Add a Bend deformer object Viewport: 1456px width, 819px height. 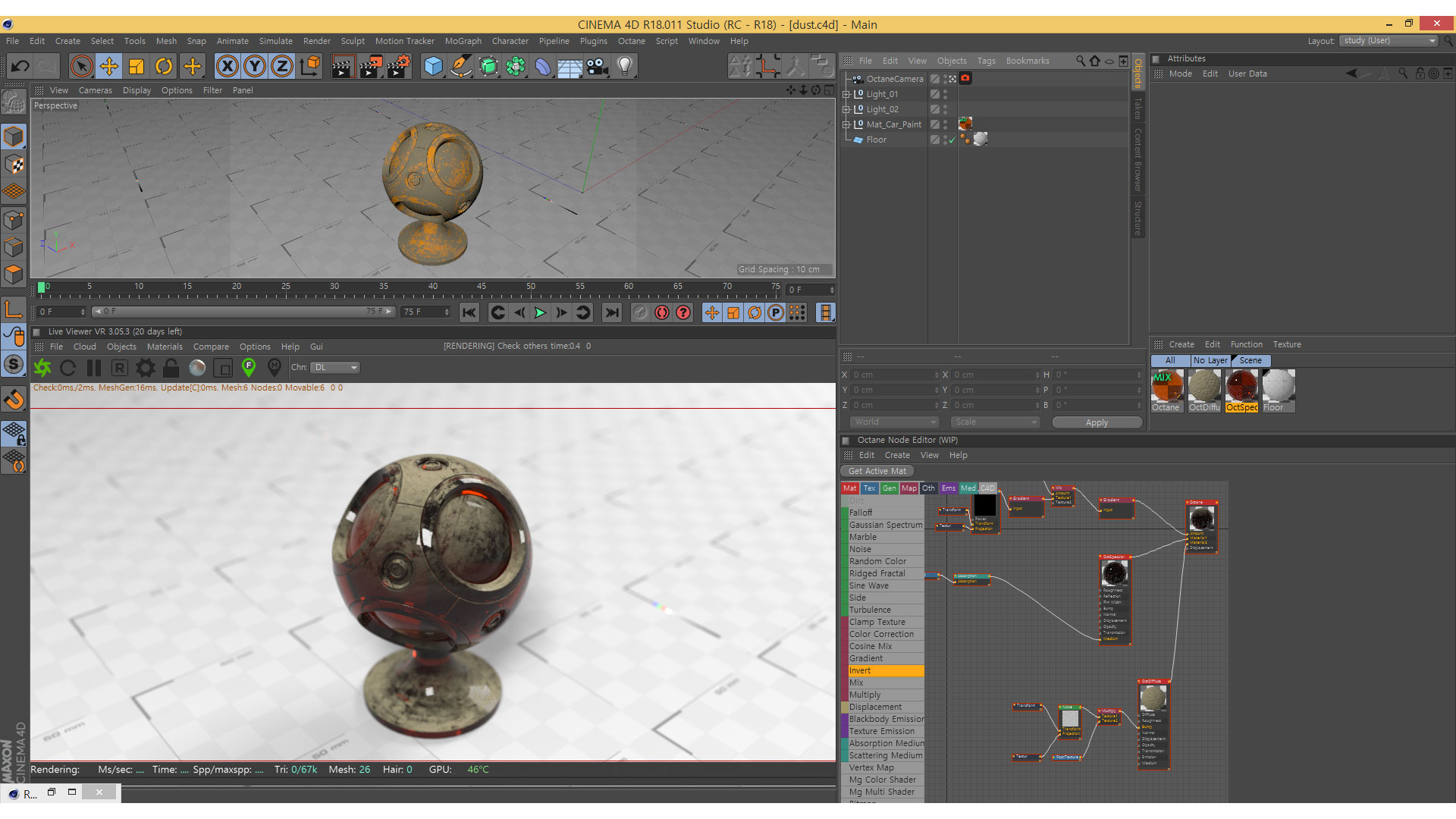click(x=543, y=67)
